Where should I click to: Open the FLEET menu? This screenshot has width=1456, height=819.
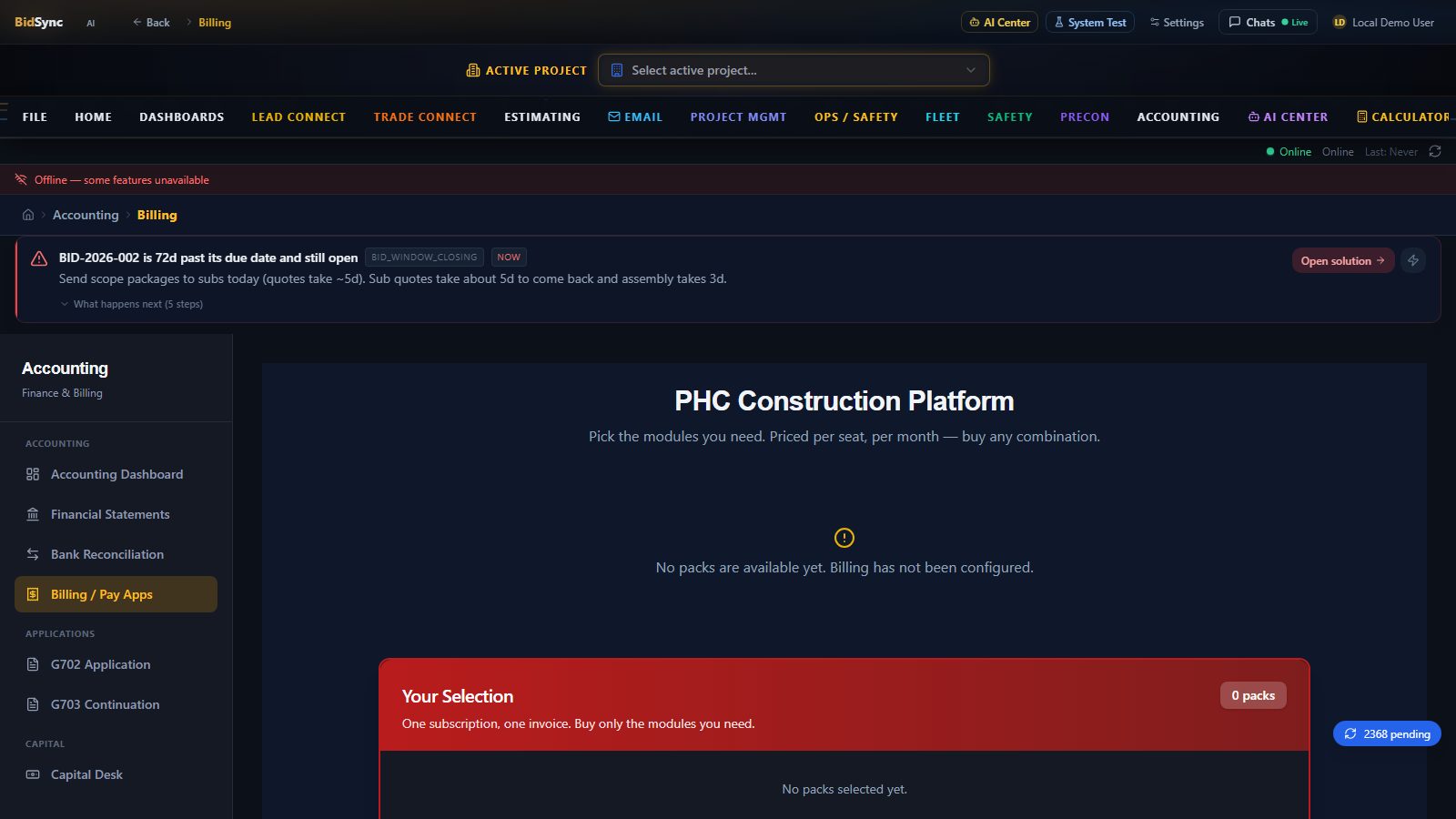click(x=943, y=116)
